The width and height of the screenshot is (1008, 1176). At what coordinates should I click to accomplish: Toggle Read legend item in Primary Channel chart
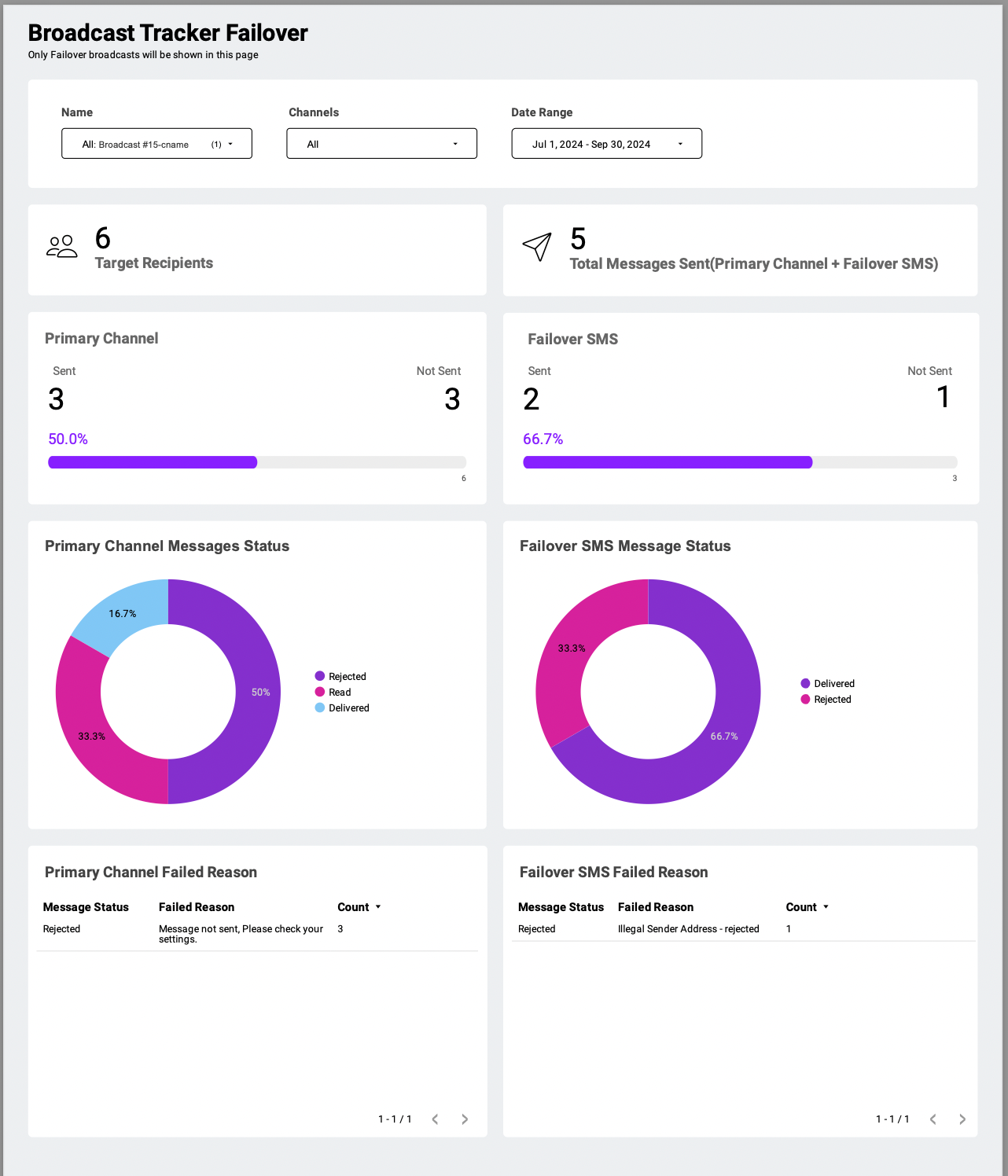[x=333, y=693]
